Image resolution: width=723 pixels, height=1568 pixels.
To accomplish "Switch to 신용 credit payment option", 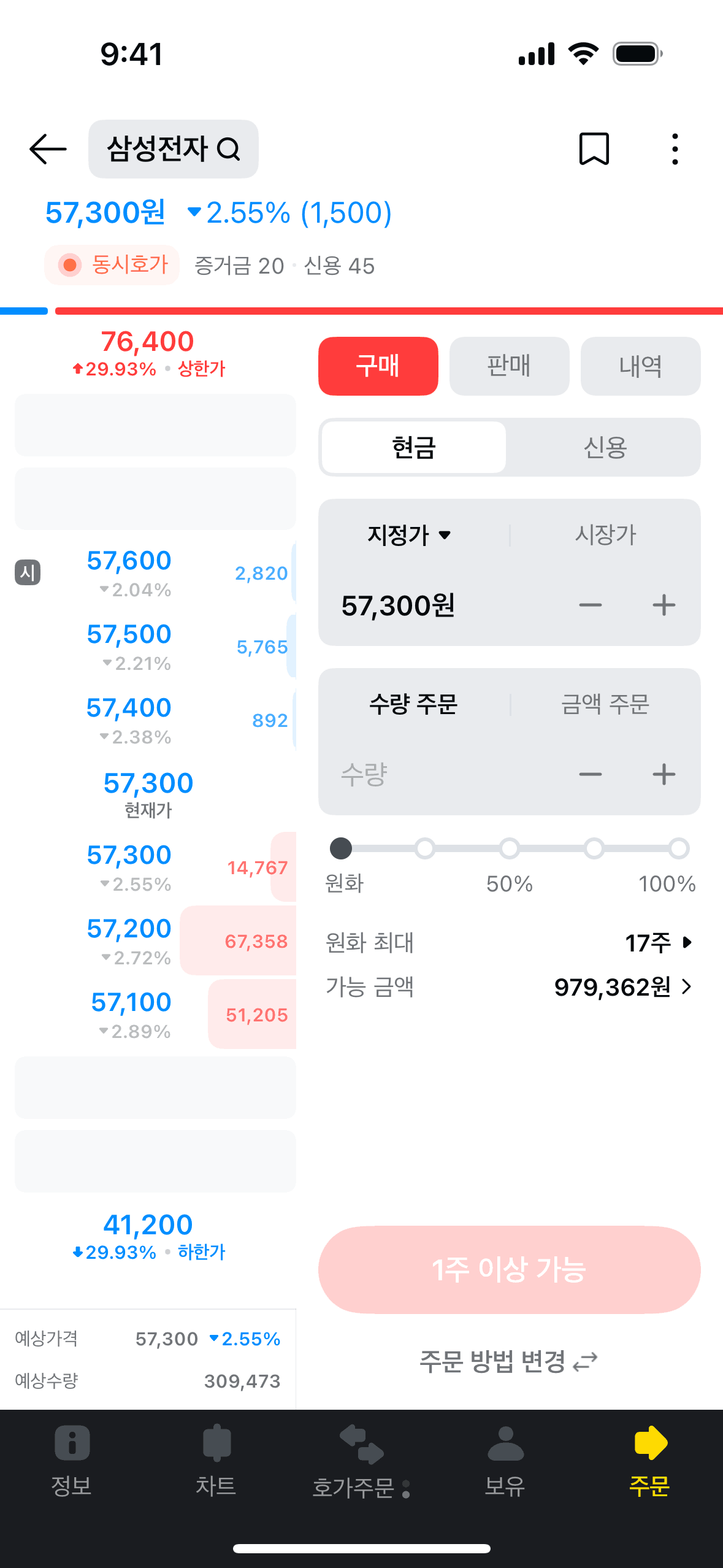I will click(605, 447).
